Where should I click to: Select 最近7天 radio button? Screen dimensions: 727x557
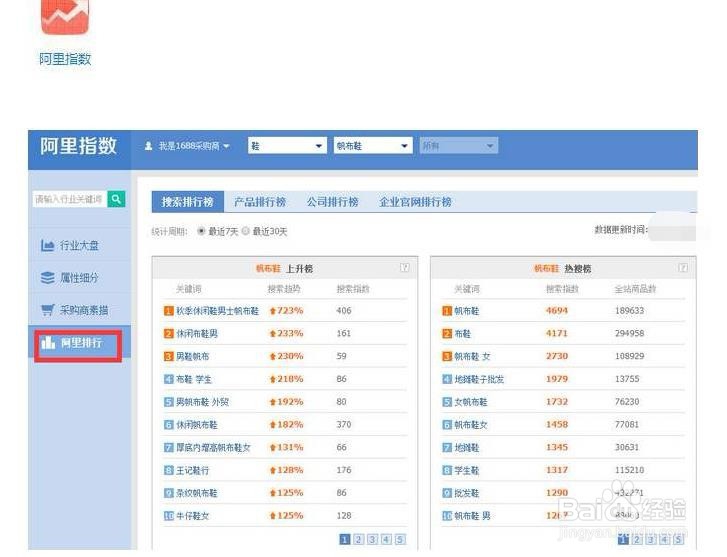pyautogui.click(x=201, y=230)
